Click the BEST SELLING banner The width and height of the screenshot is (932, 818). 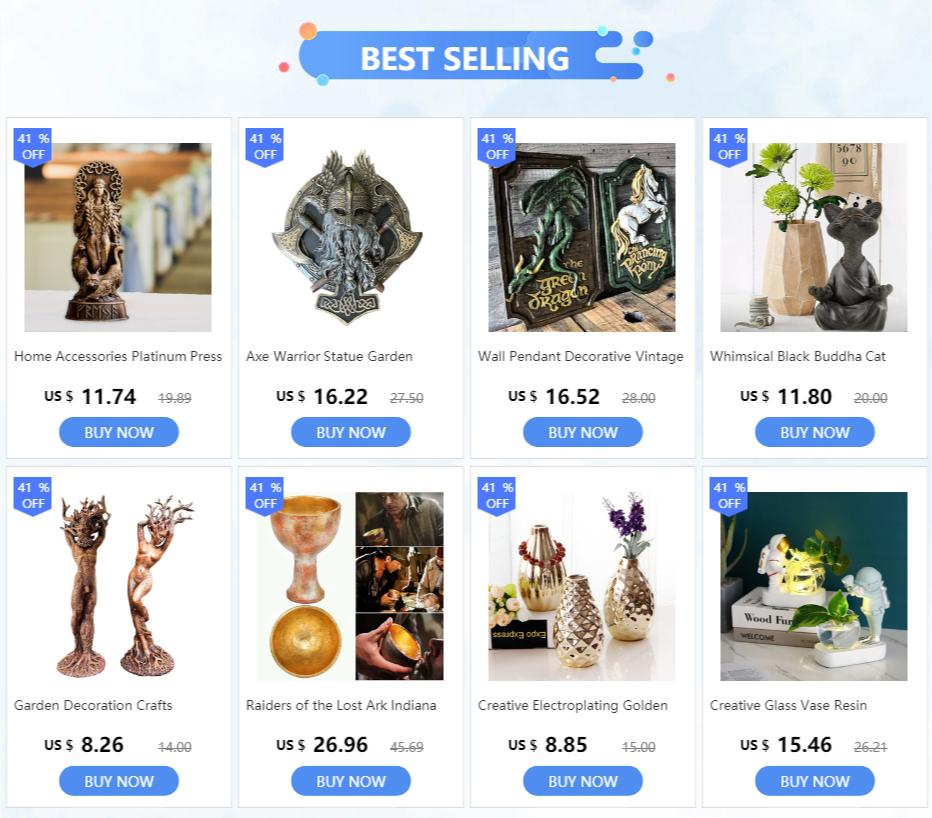click(x=464, y=58)
